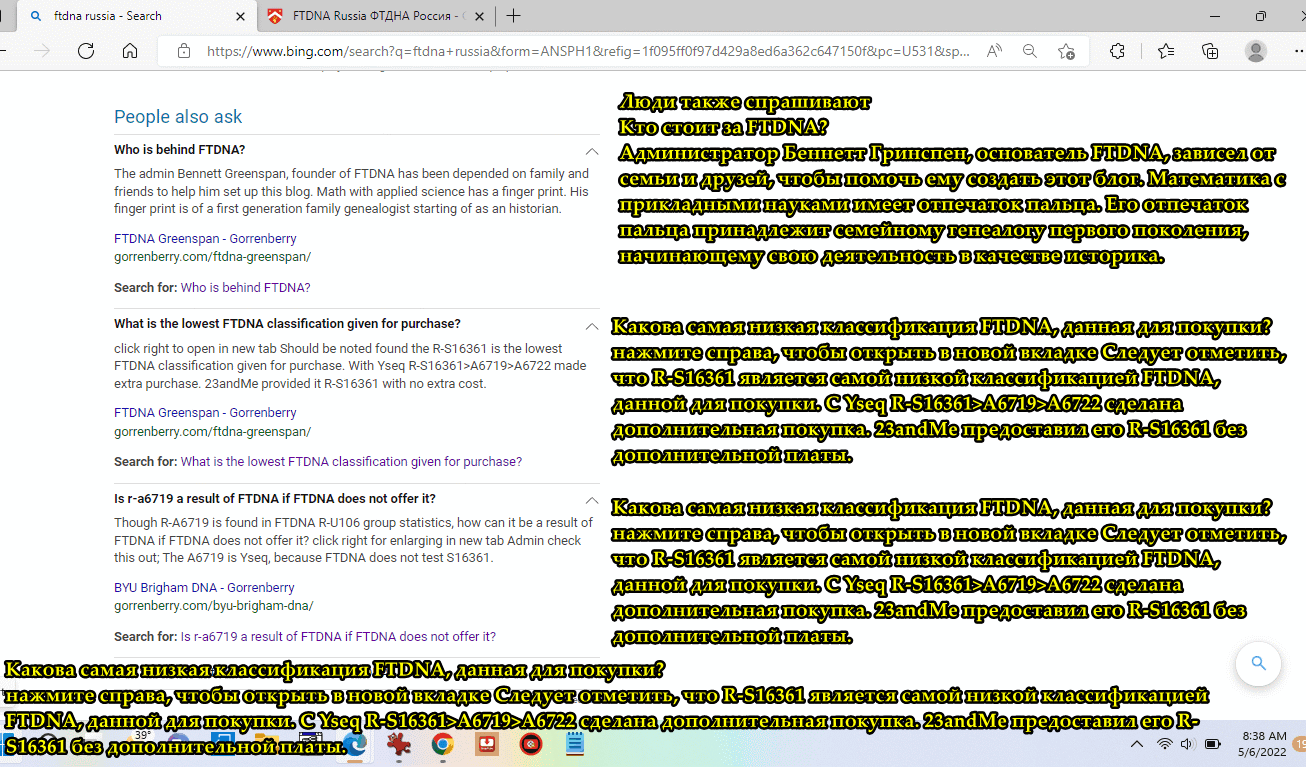Open the user profile avatar
Viewport: 1306px width, 767px height.
point(1256,51)
